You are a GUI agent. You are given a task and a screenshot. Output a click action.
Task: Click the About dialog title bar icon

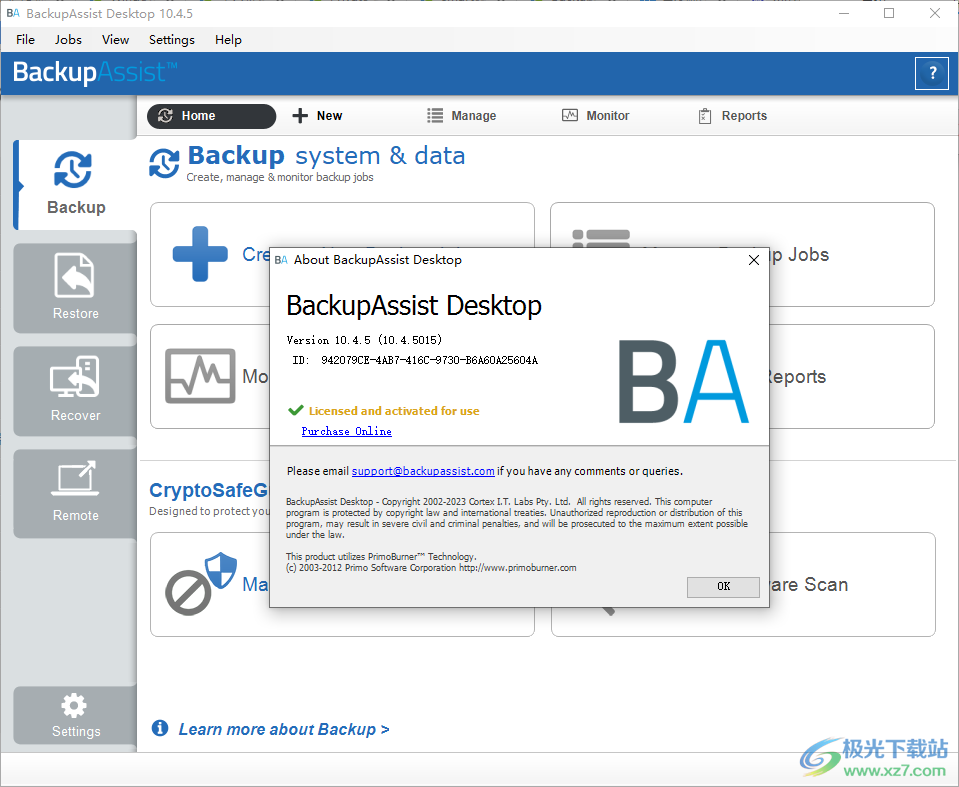[x=281, y=260]
